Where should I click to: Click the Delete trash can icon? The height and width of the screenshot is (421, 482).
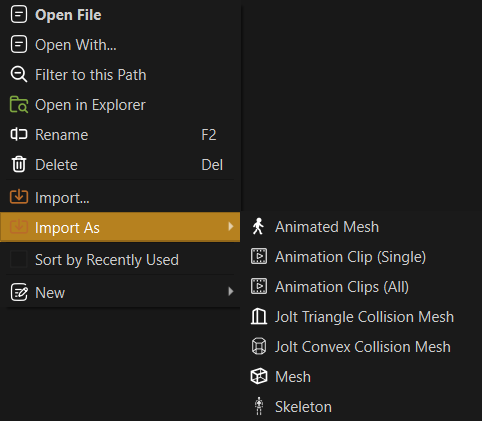point(19,164)
